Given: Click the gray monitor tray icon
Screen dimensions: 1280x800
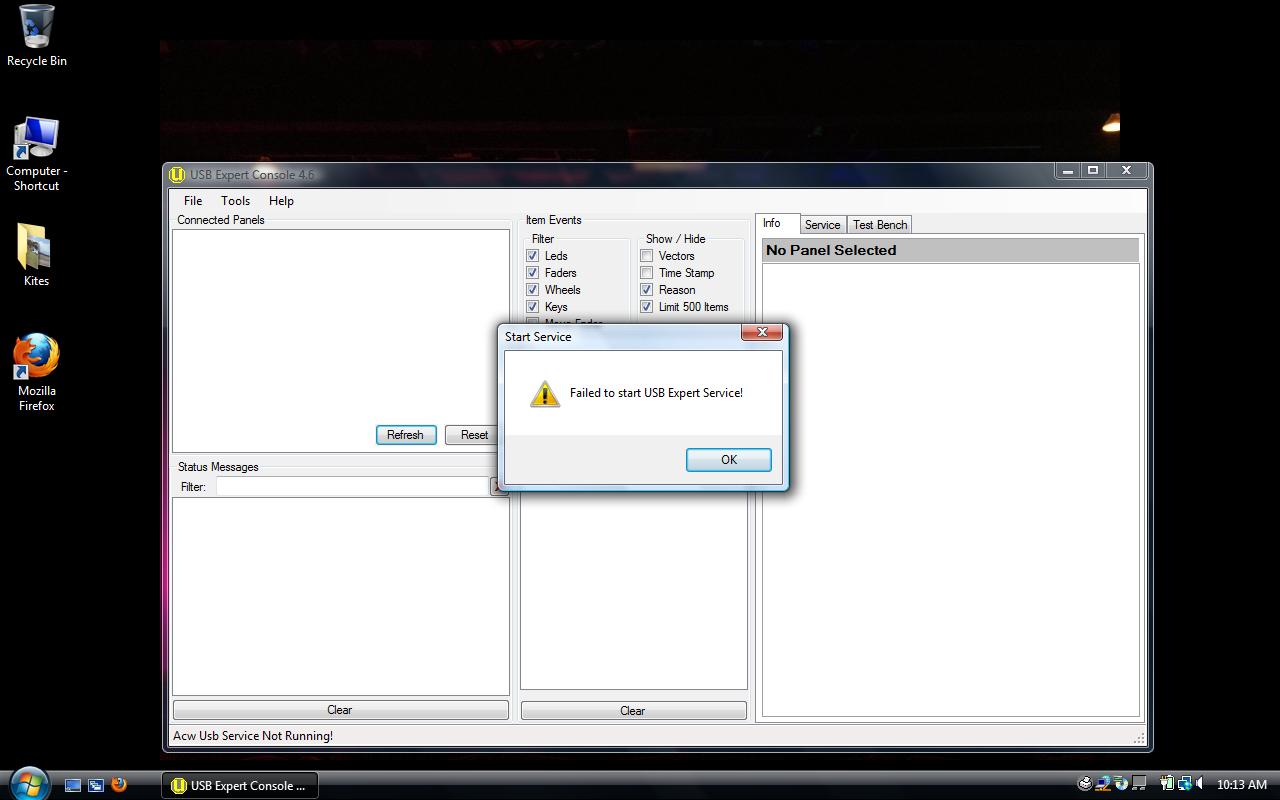Looking at the screenshot, I should click(x=1139, y=784).
